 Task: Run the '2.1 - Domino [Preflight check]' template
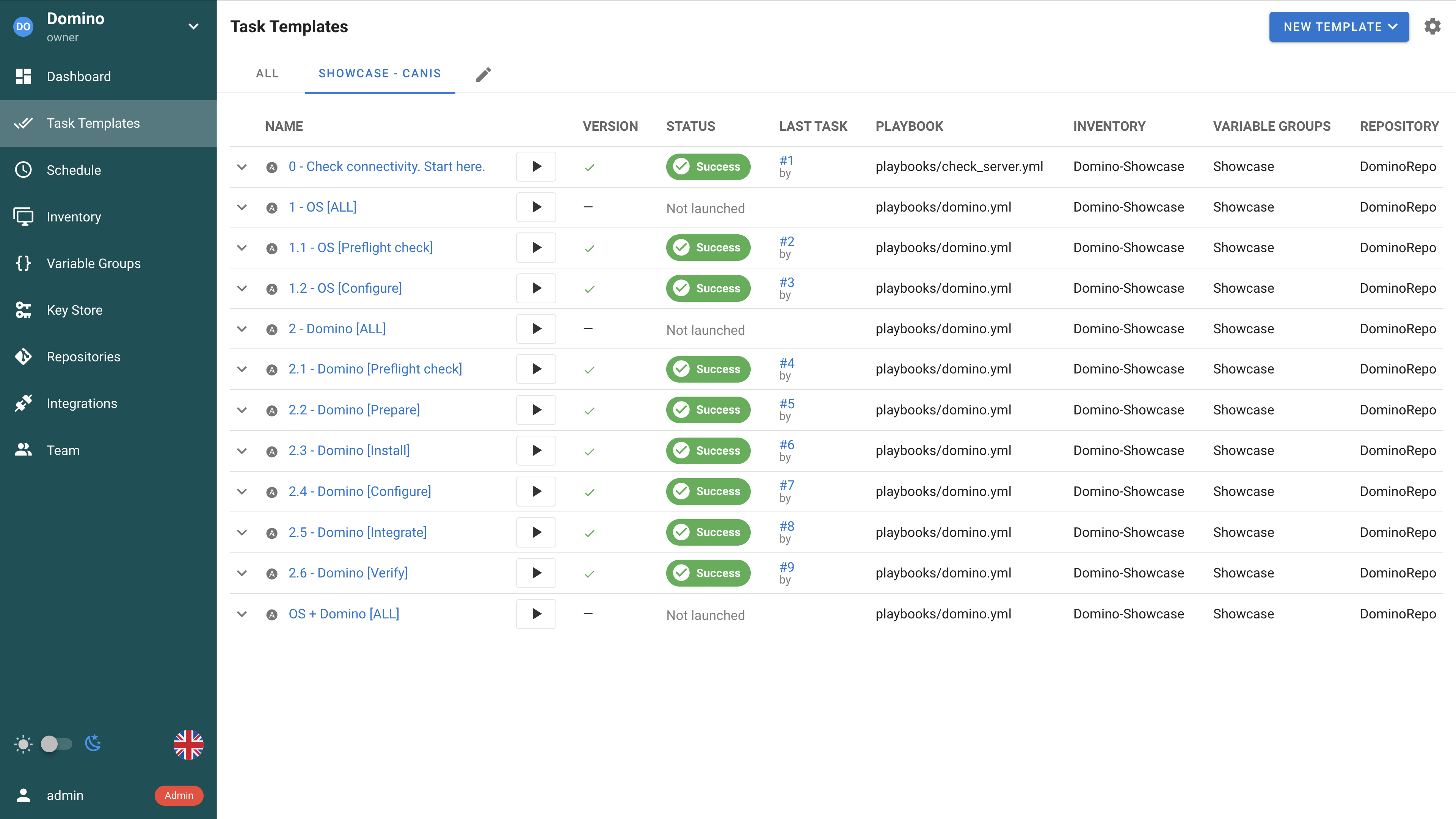point(536,369)
